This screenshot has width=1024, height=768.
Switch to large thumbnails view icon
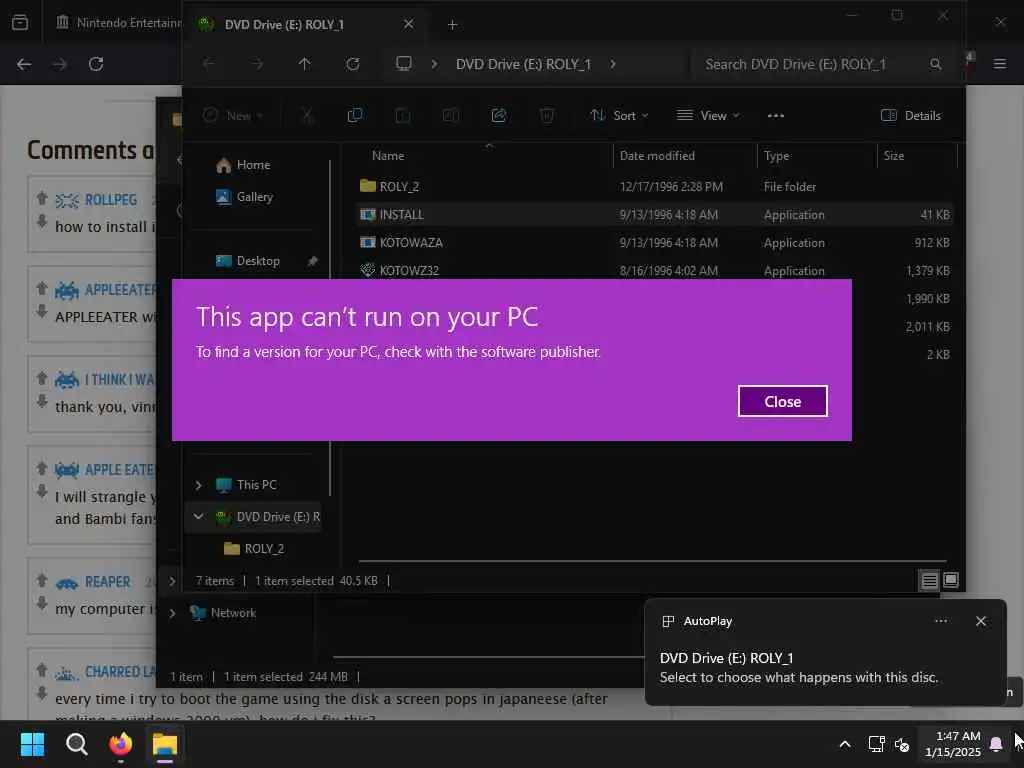pyautogui.click(x=951, y=580)
